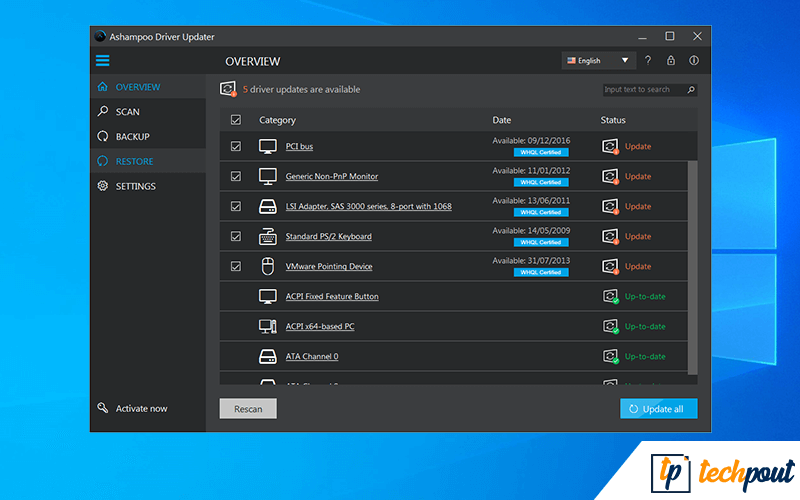This screenshot has height=500, width=800.
Task: Uncheck the Generic Non-PnP Monitor checkbox
Action: click(x=236, y=177)
